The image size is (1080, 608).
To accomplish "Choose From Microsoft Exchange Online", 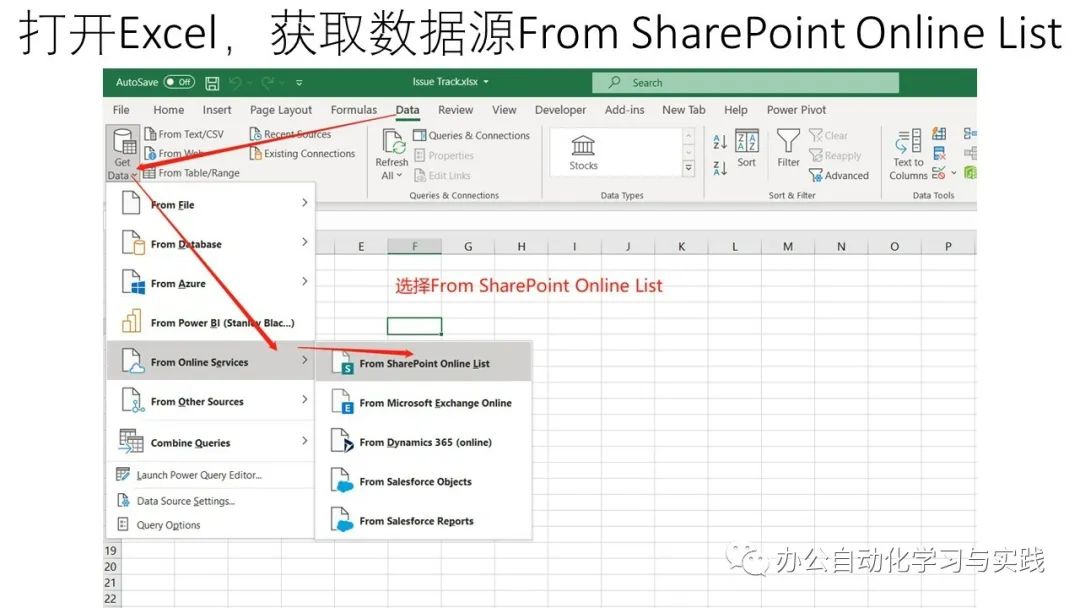I will click(424, 402).
